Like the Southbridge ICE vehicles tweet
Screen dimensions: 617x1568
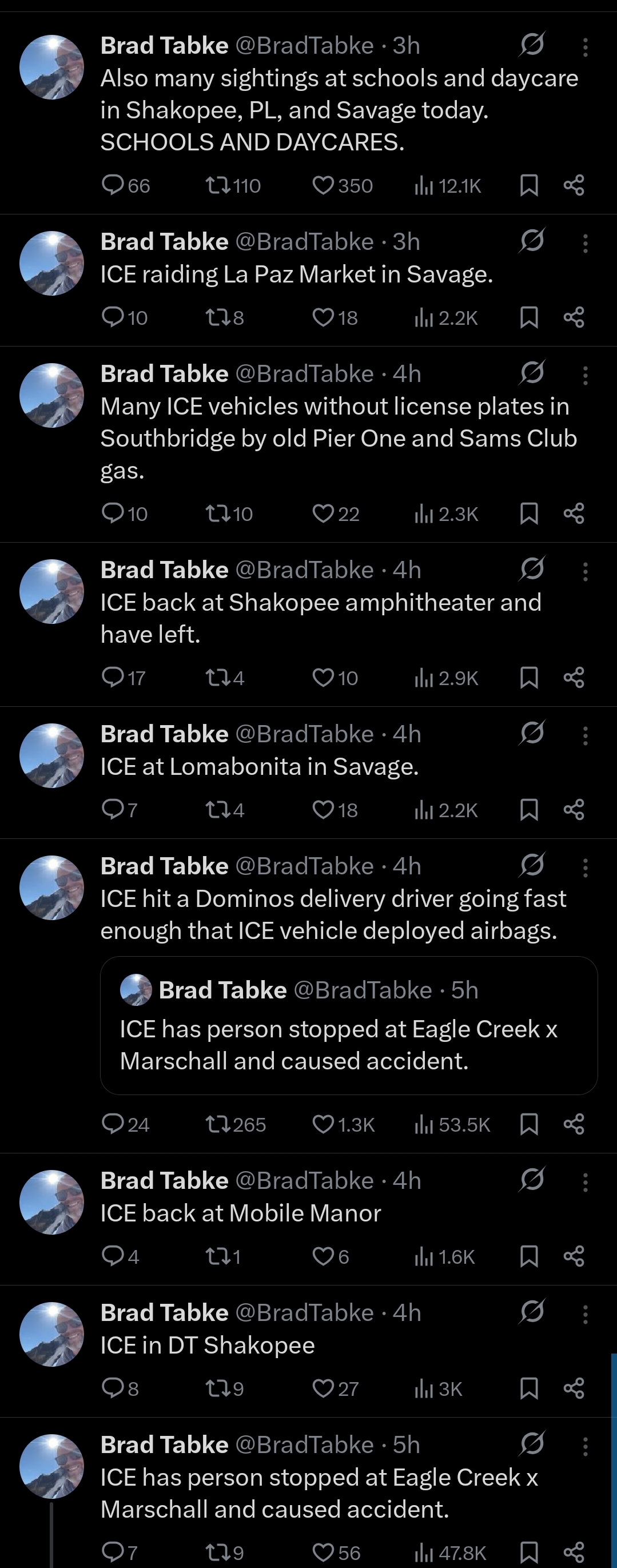click(x=323, y=514)
